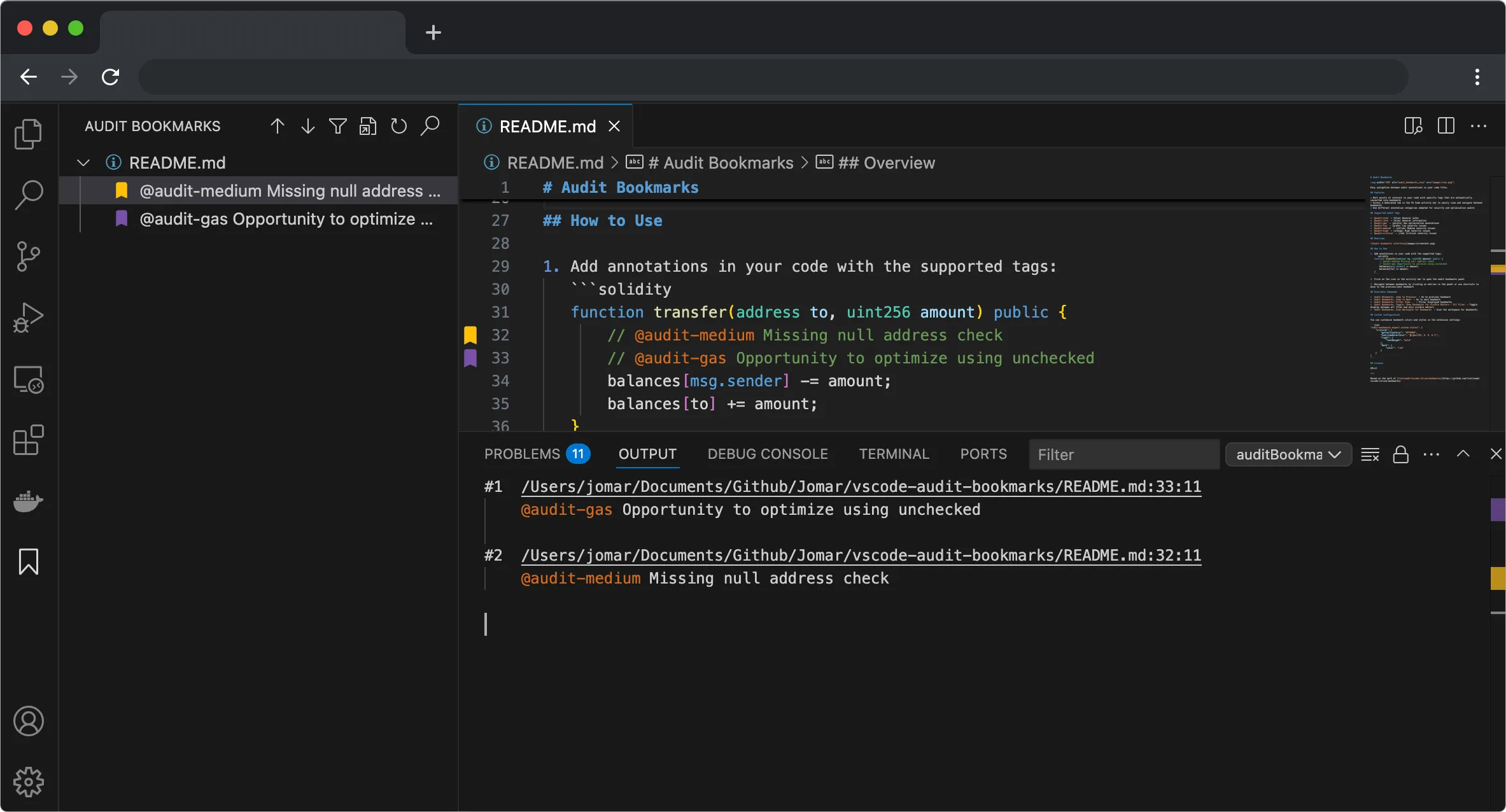Open the auditBookmarks output channel dropdown
This screenshot has width=1506, height=812.
tap(1288, 454)
